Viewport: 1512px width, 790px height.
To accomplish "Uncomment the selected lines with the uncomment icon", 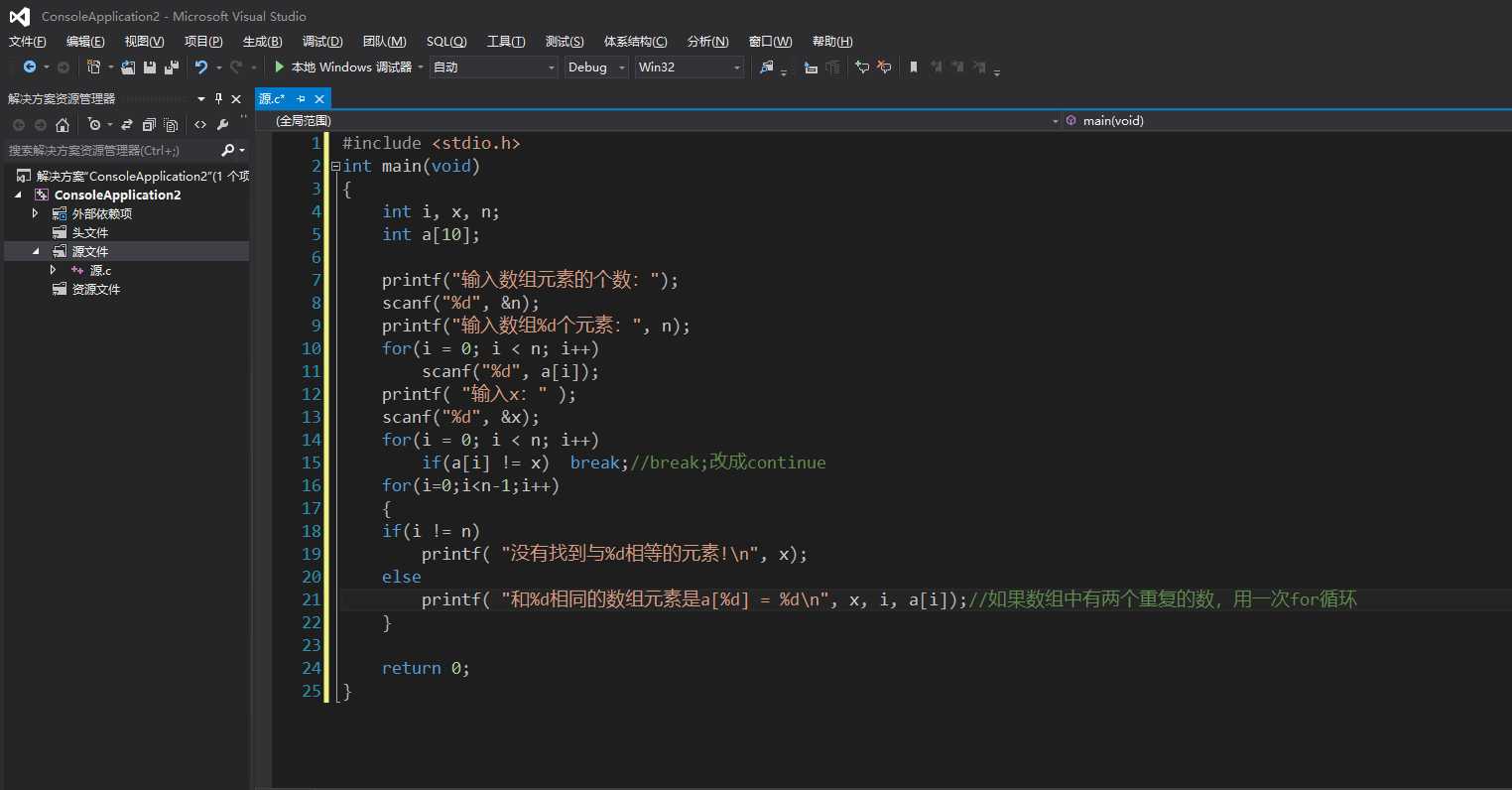I will click(x=883, y=67).
